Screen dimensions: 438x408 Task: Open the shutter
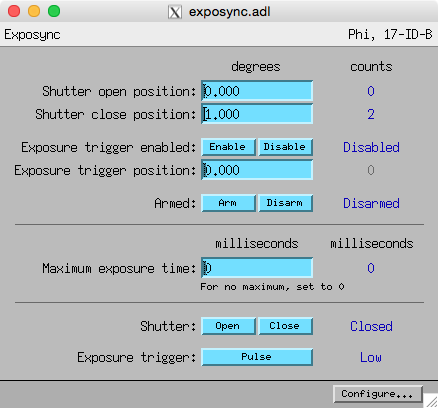coord(228,326)
